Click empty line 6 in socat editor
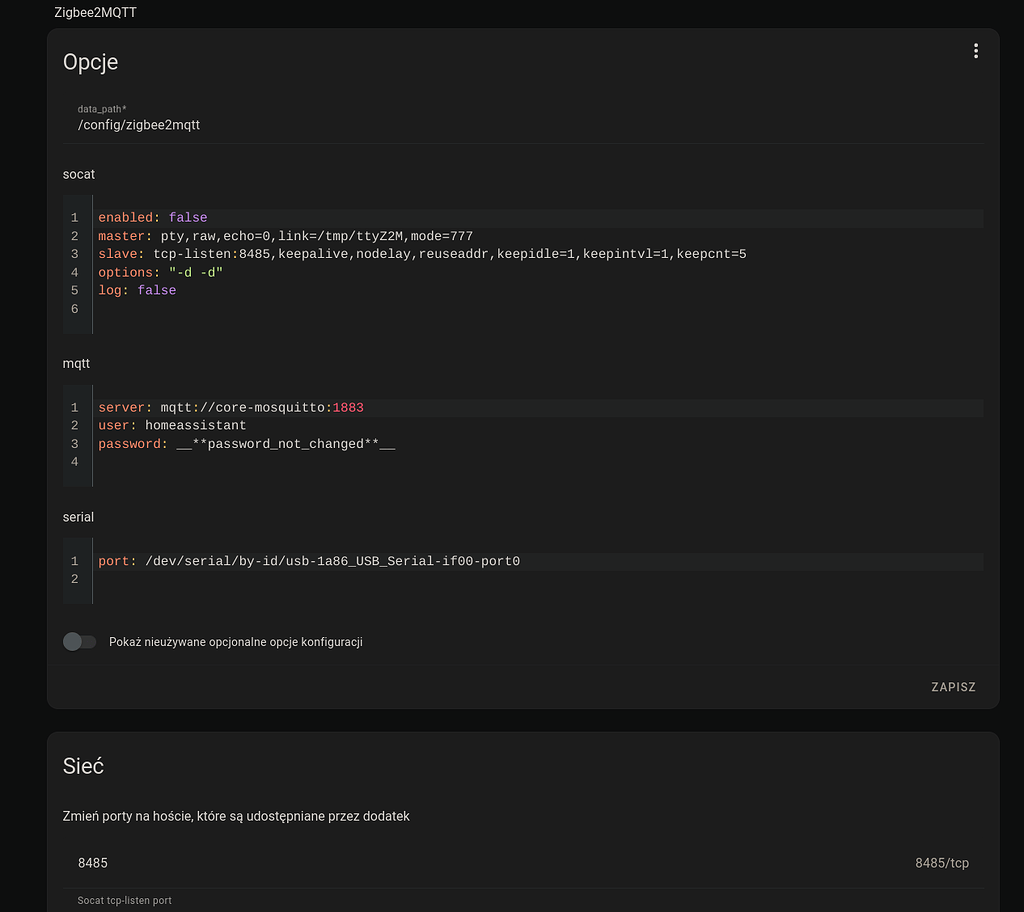The height and width of the screenshot is (912, 1024). (400, 310)
